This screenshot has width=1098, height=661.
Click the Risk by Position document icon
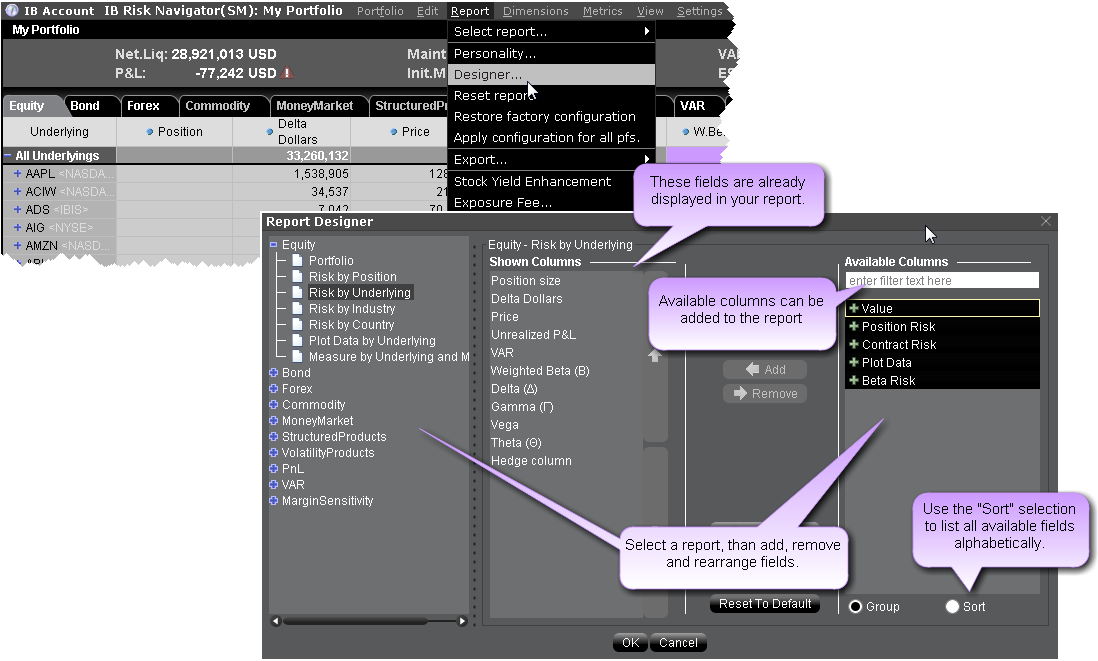[297, 277]
